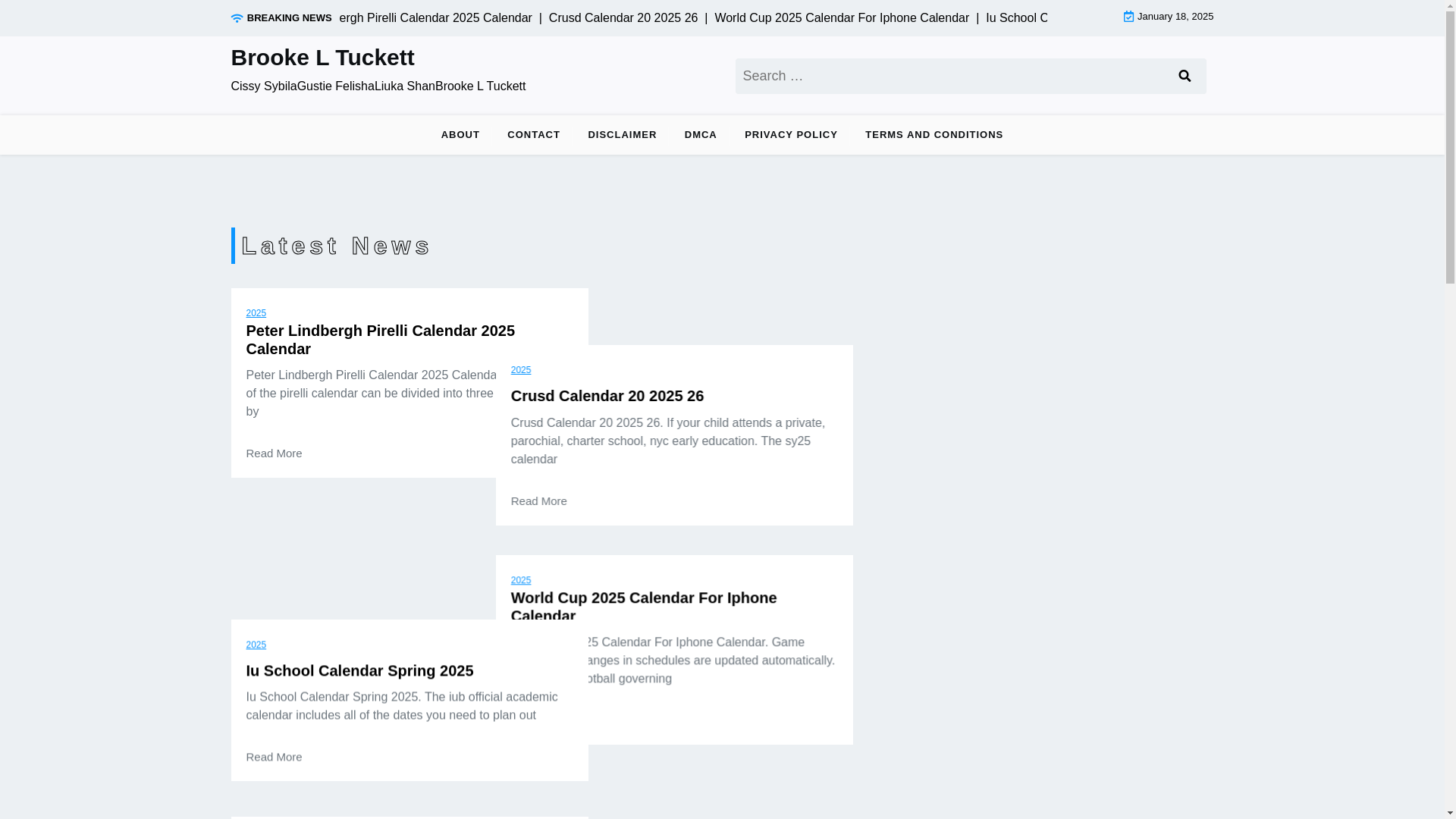Click the calendar icon beside the date
1456x819 pixels.
(1128, 17)
